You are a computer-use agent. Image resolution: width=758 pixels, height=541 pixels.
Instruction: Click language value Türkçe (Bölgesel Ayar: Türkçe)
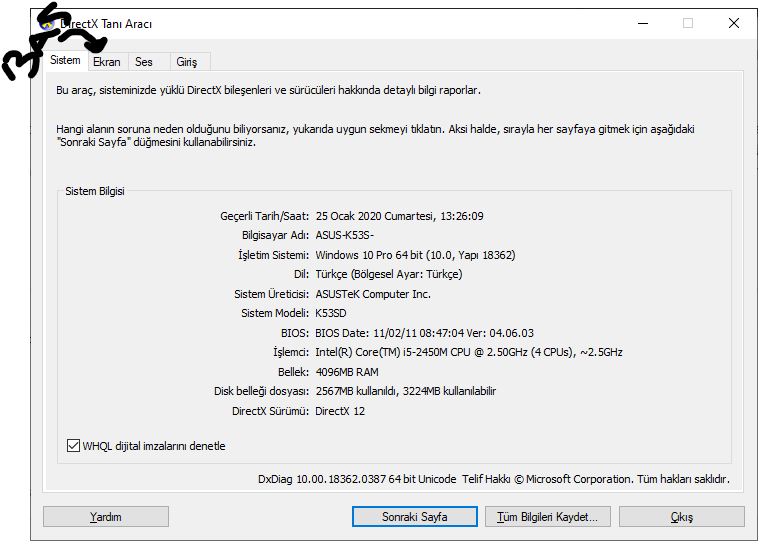tap(389, 274)
